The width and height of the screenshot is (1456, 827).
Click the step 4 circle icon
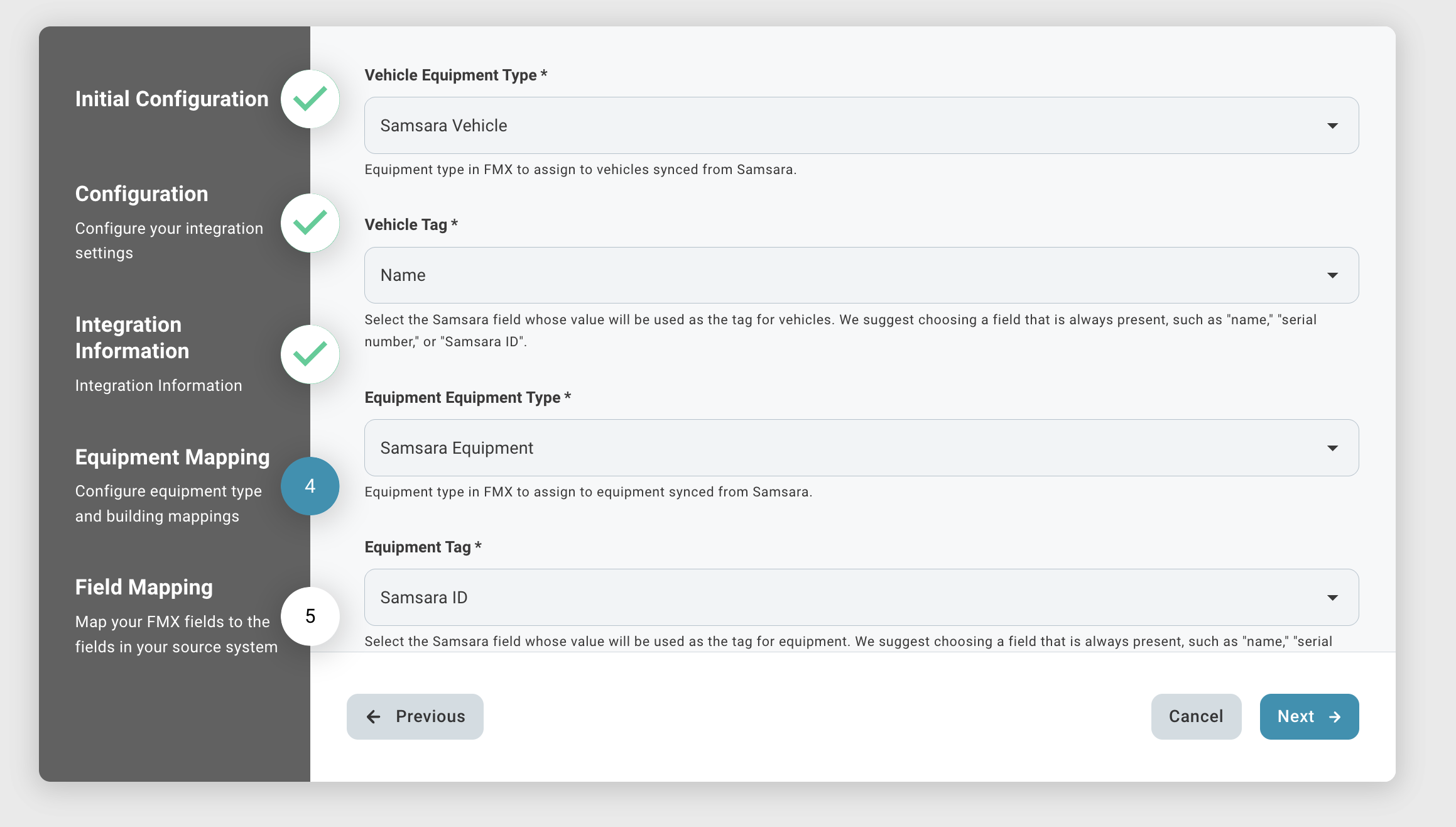(310, 486)
